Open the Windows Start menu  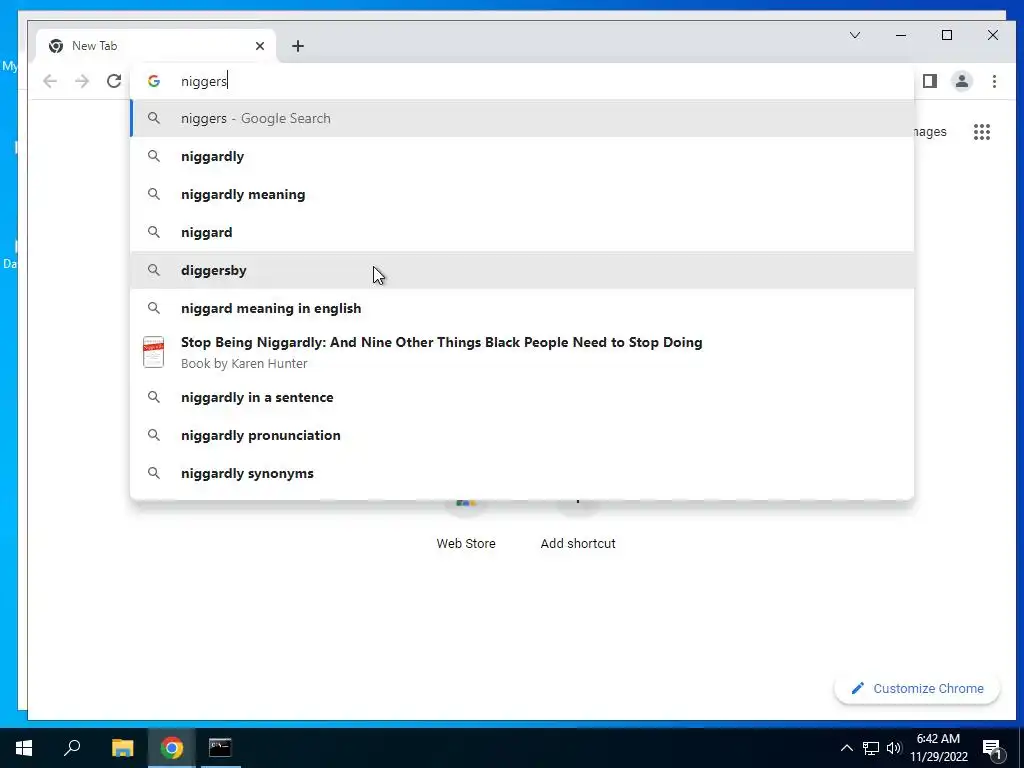click(24, 748)
